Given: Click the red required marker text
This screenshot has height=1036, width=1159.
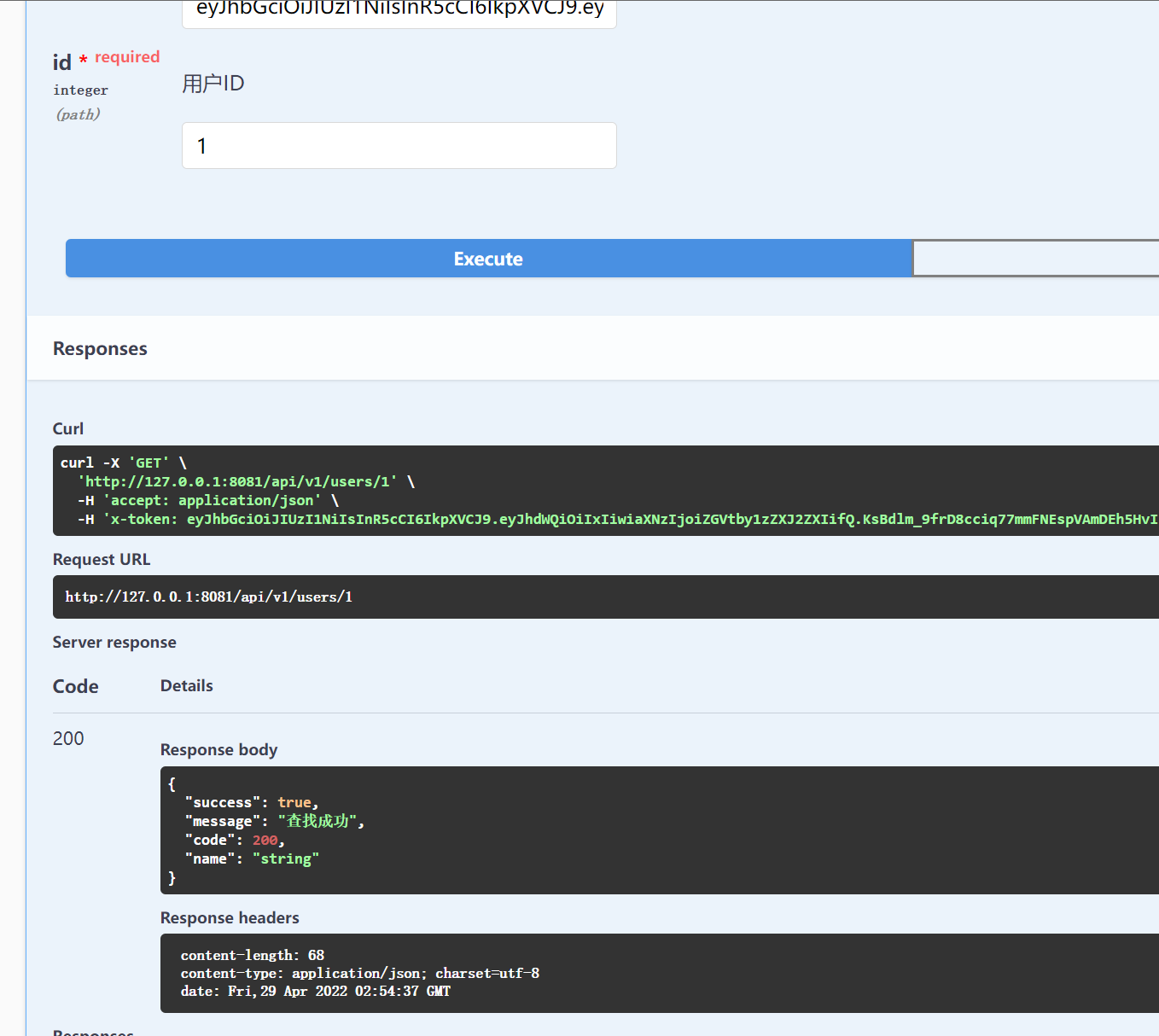Looking at the screenshot, I should pyautogui.click(x=127, y=56).
